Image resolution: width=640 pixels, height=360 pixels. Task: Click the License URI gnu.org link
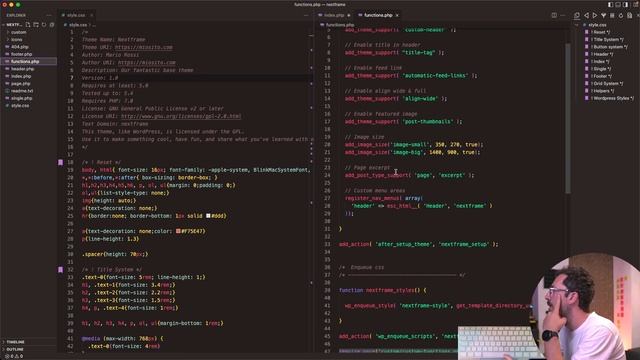[x=181, y=116]
